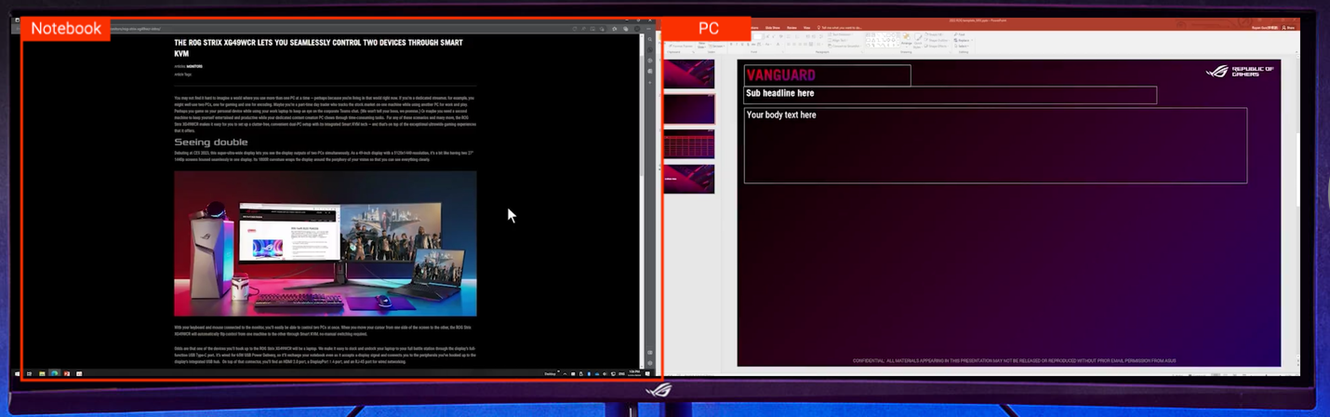Select the third slide thumbnail with table
1330x417 pixels.
[x=688, y=144]
